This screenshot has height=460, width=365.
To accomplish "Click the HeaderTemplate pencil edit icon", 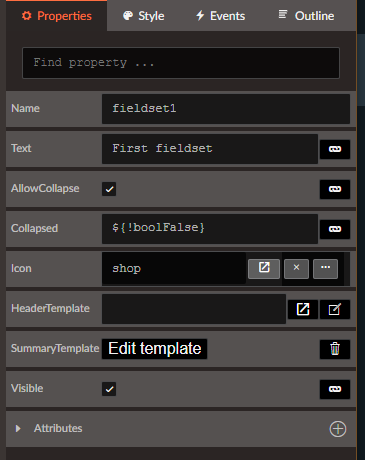I will [335, 309].
